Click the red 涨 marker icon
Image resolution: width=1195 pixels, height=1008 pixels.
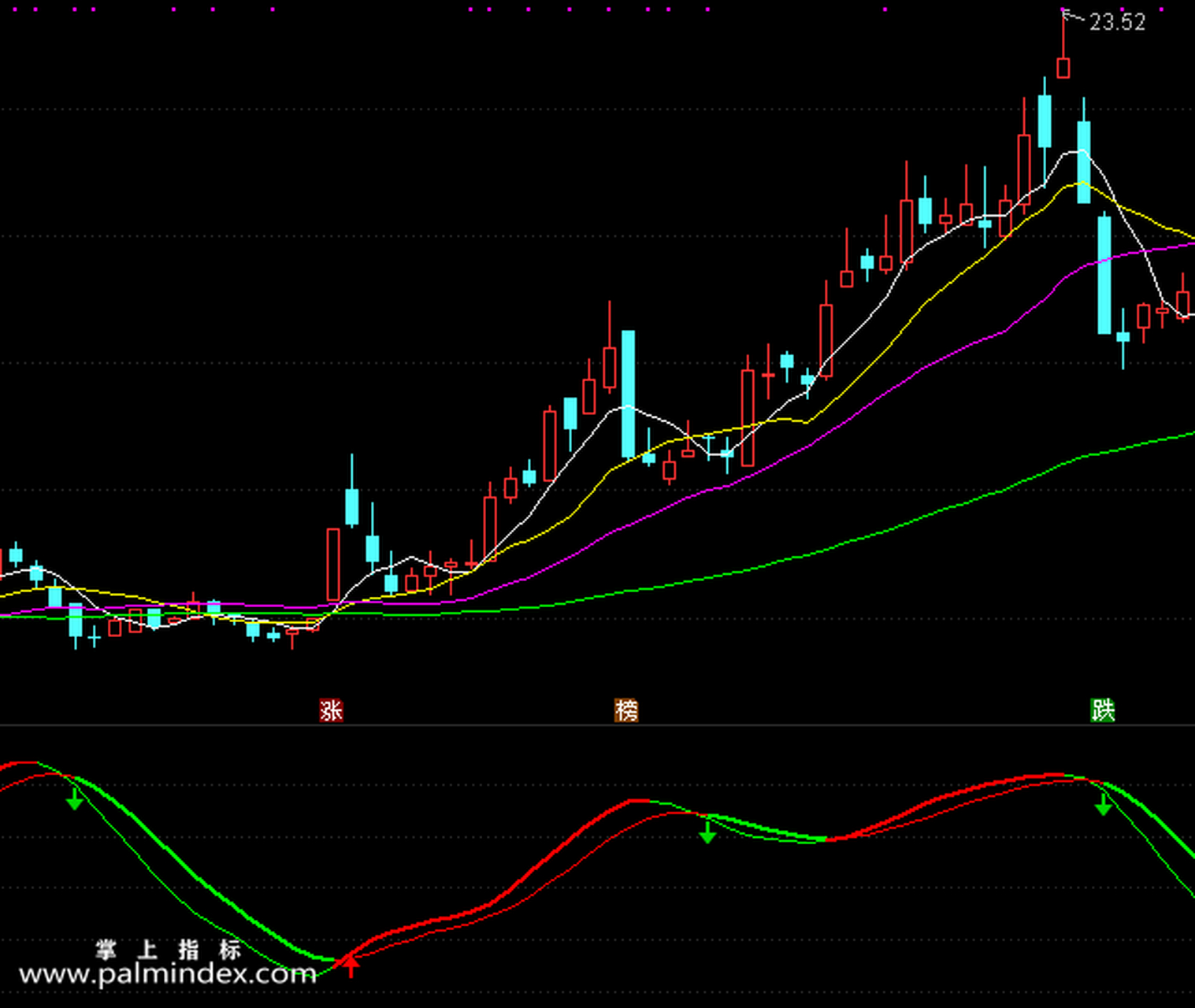[331, 710]
